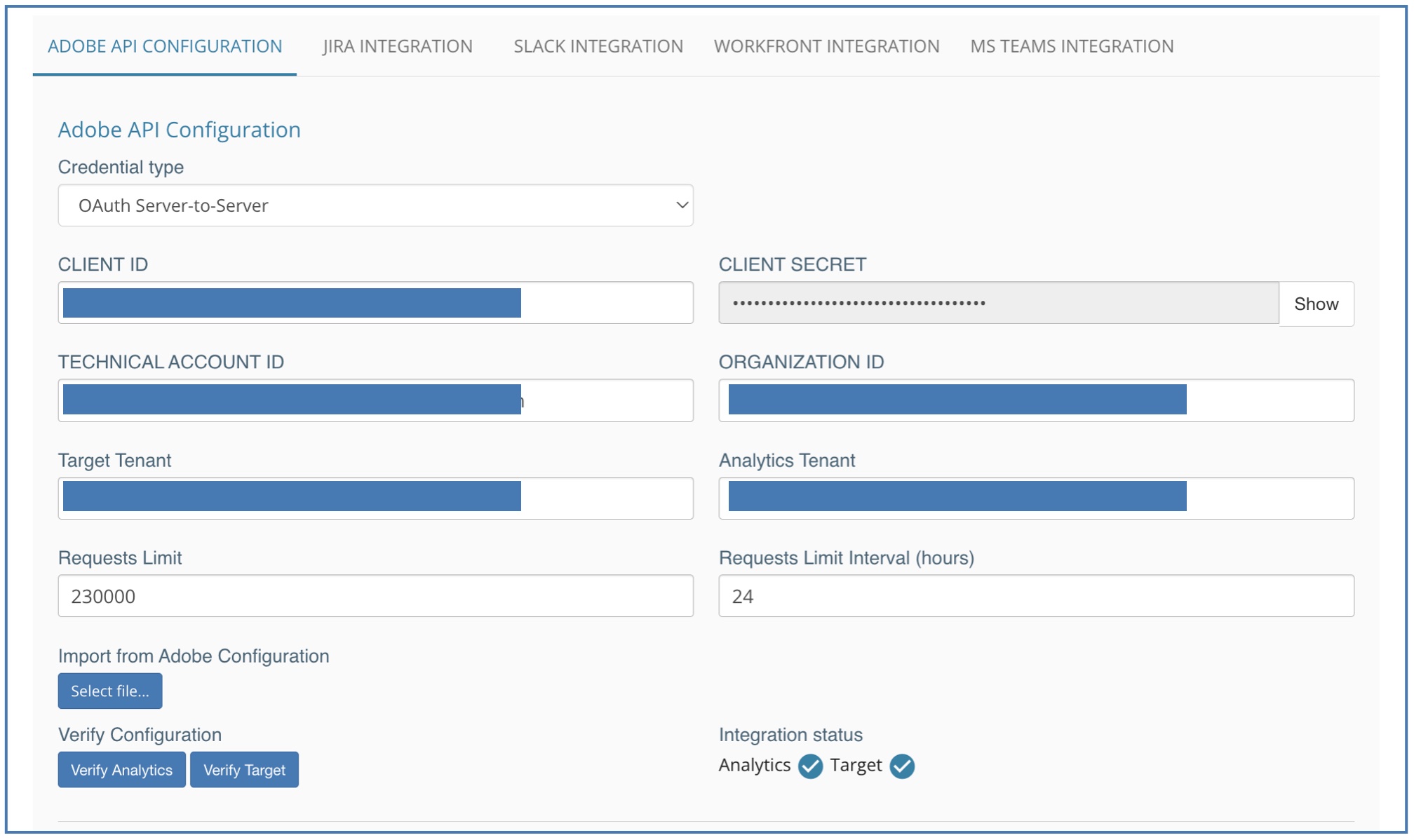Click the Import from Adobe Configuration label
This screenshot has height=840, width=1414.
point(194,656)
